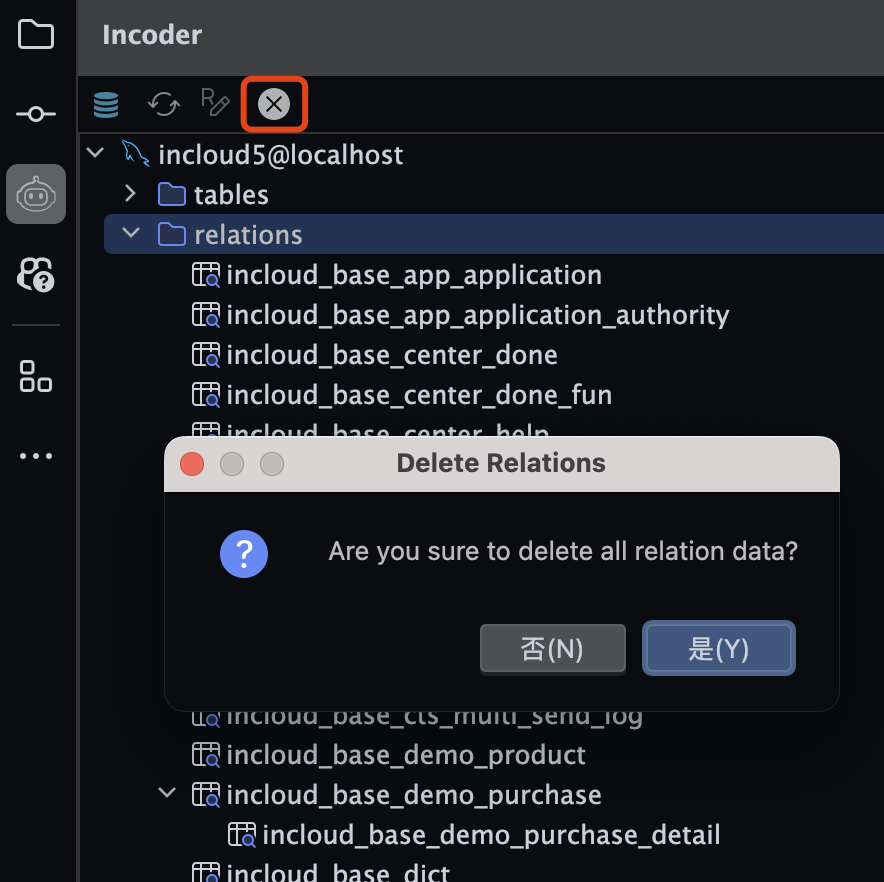The image size is (884, 882).
Task: Collapse the incloud5@localhost connection node
Action: [96, 154]
